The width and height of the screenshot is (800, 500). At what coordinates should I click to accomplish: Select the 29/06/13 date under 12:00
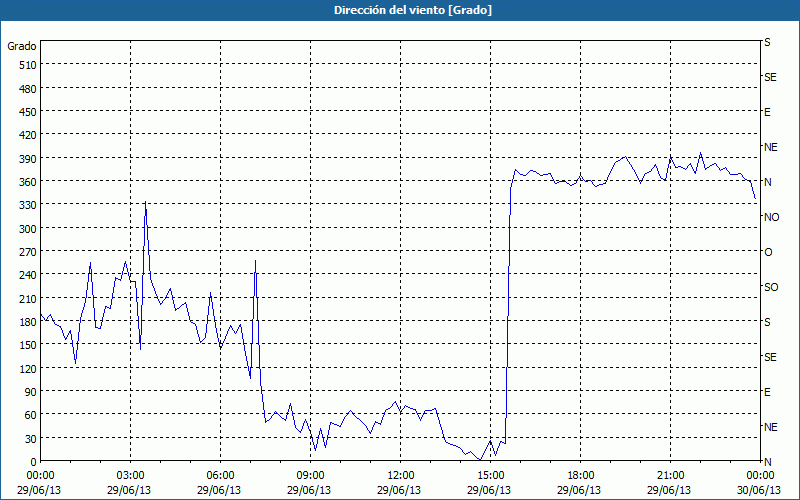[x=399, y=490]
